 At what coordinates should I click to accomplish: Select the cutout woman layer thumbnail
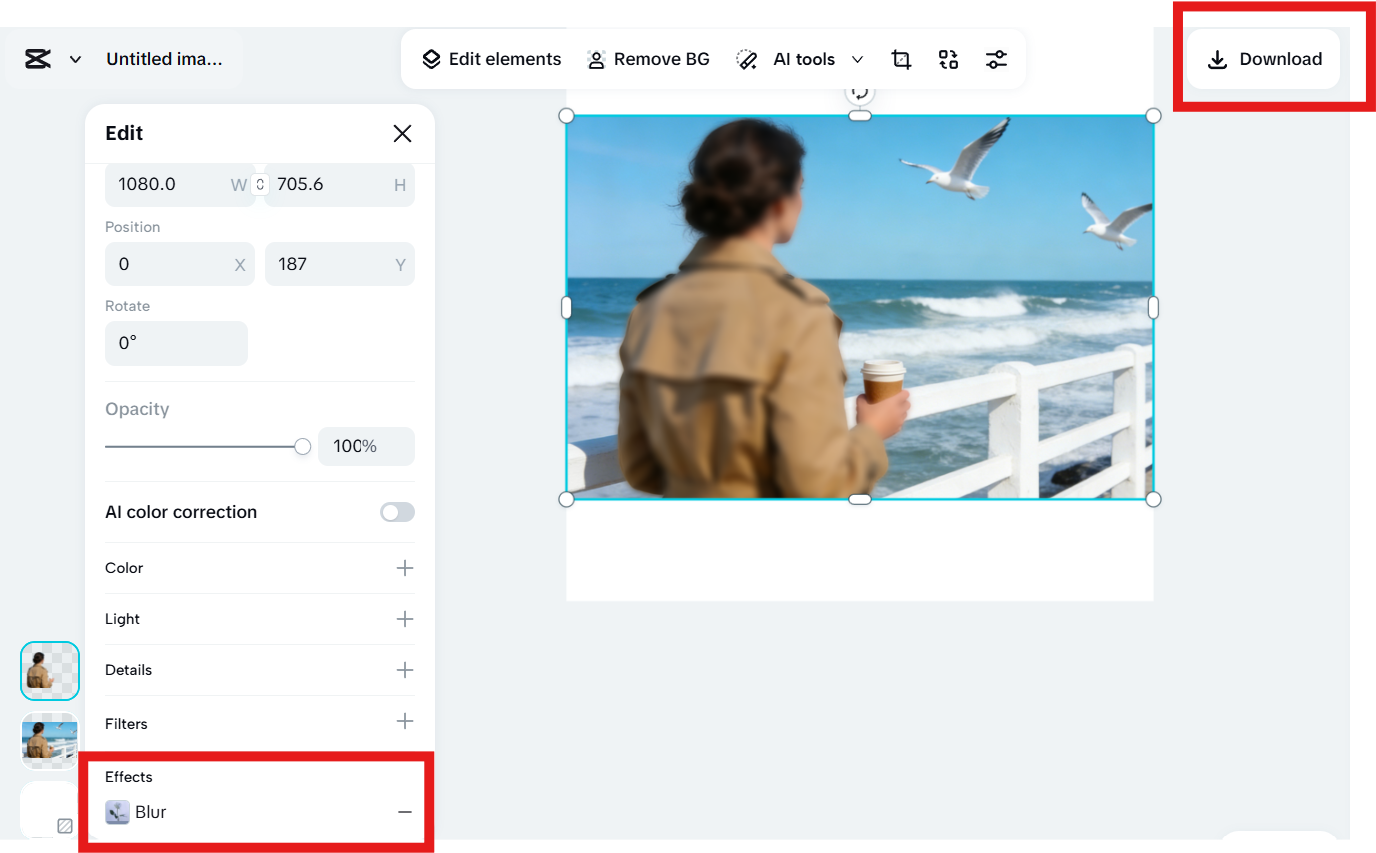click(50, 670)
